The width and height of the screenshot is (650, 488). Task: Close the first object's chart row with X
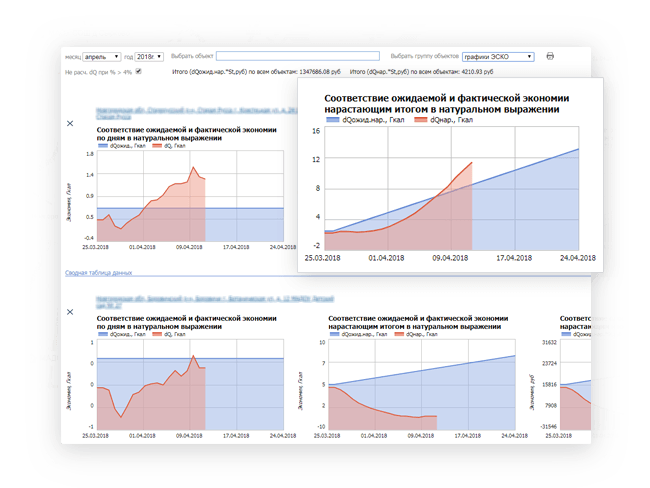coord(70,123)
